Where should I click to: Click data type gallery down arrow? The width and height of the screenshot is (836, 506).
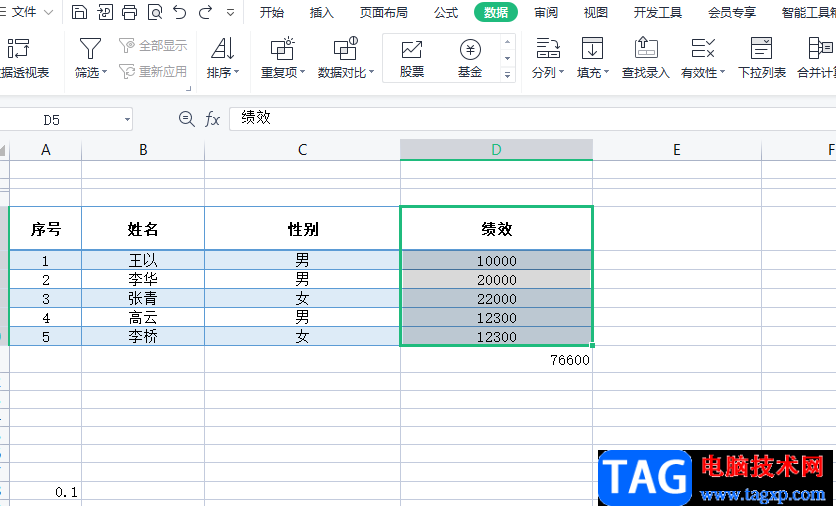508,58
